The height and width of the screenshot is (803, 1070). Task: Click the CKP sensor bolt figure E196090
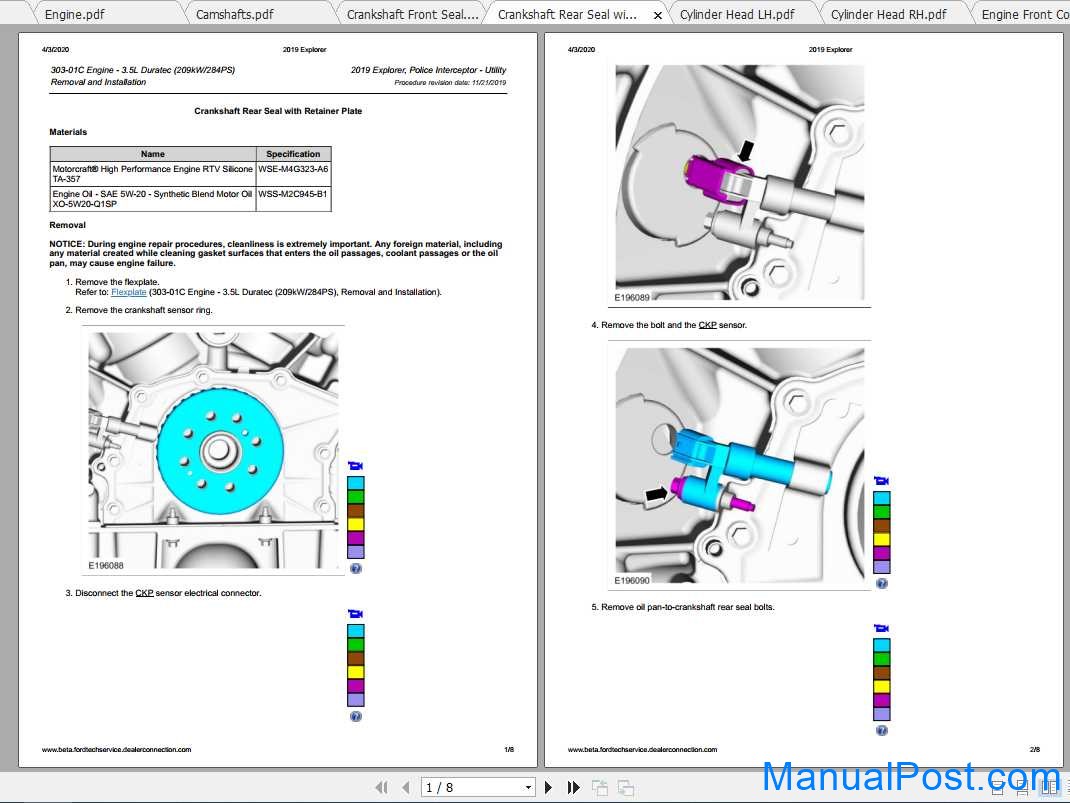pyautogui.click(x=740, y=467)
